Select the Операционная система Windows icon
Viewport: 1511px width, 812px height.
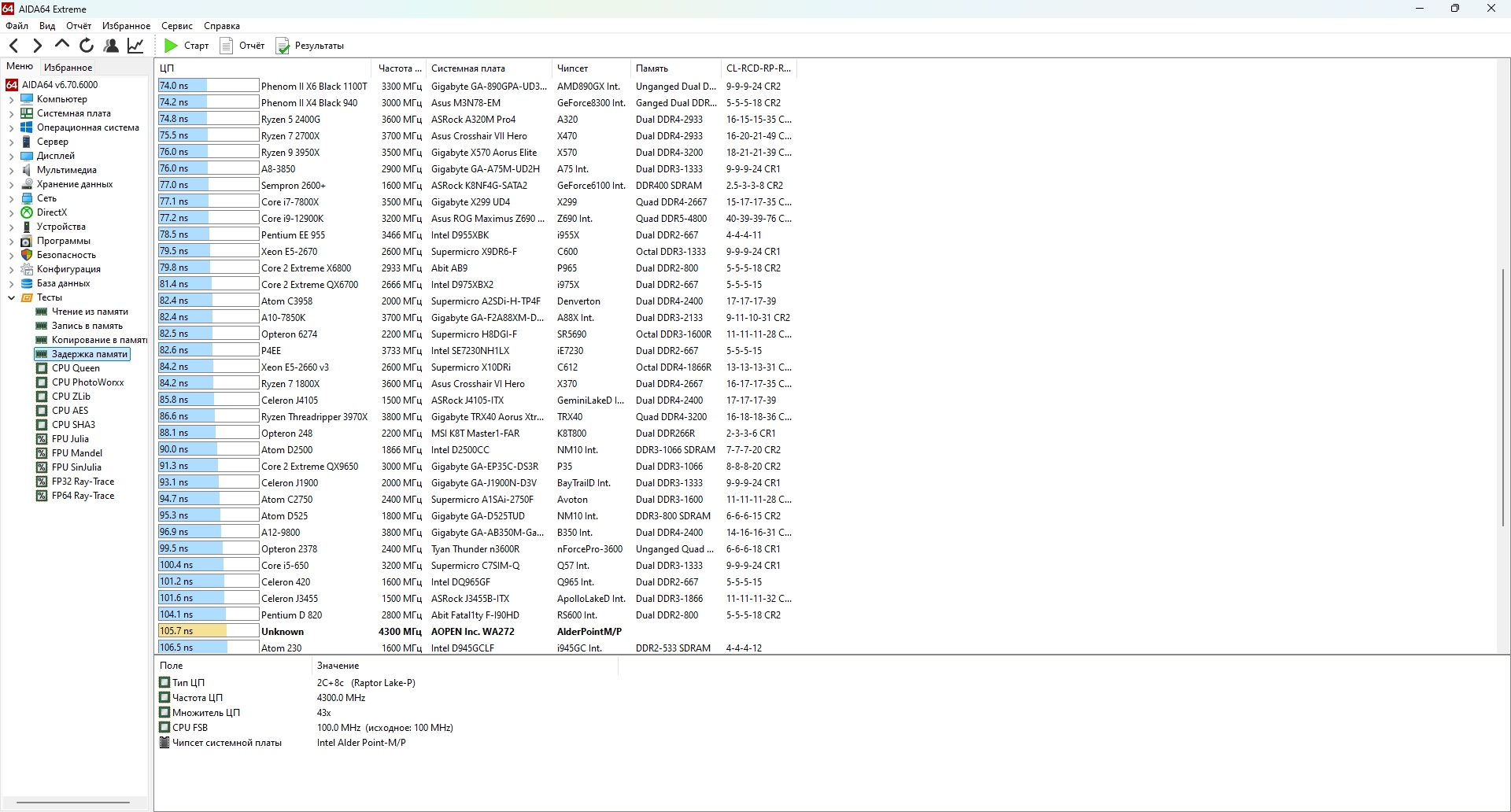(27, 127)
